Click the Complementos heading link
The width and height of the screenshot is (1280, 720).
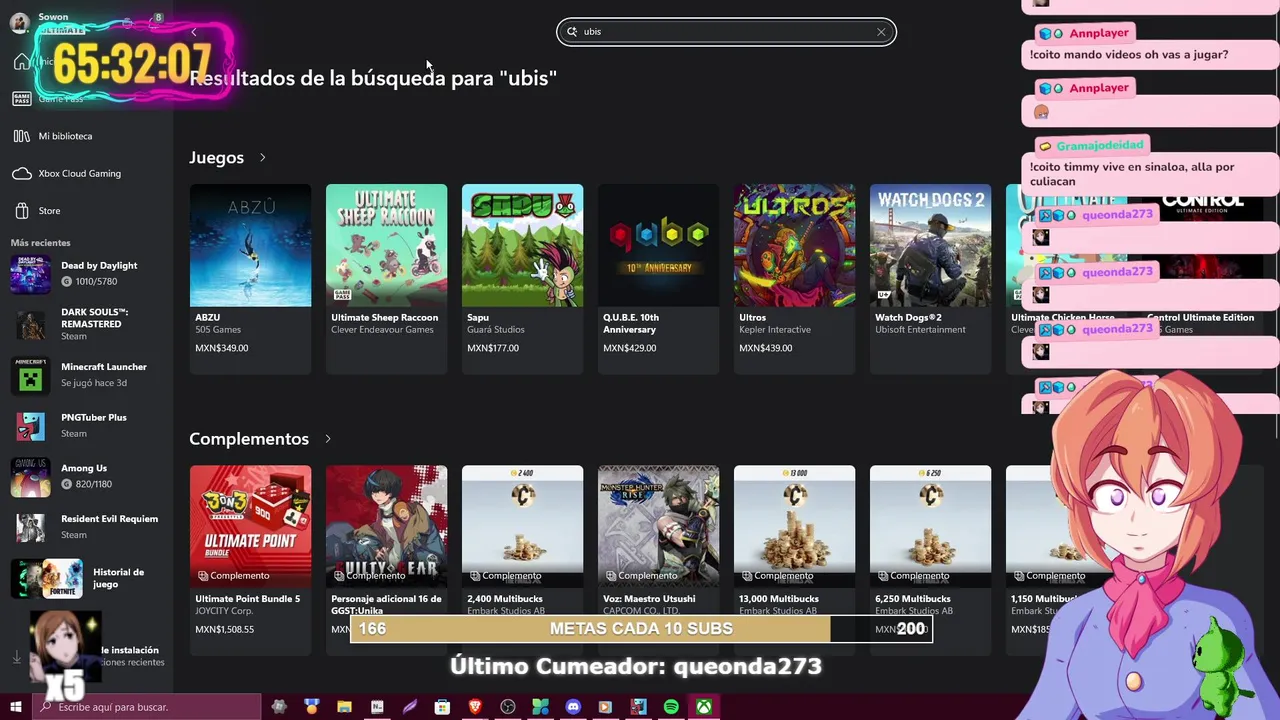point(249,439)
